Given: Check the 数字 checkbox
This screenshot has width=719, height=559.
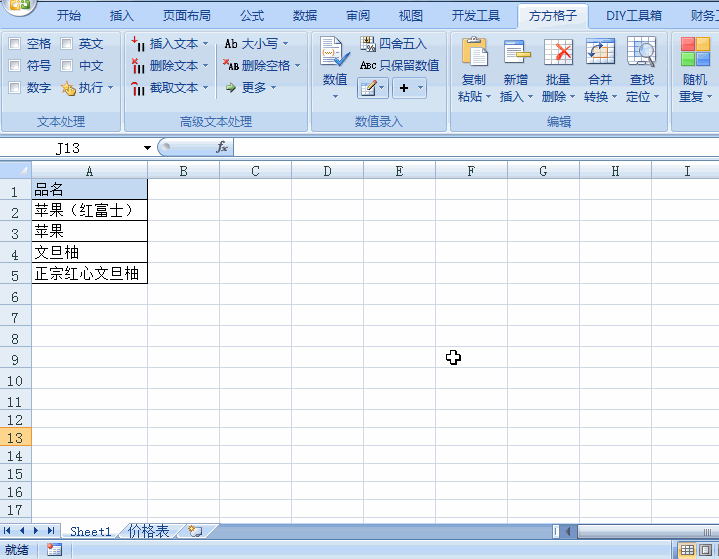Looking at the screenshot, I should coord(15,88).
